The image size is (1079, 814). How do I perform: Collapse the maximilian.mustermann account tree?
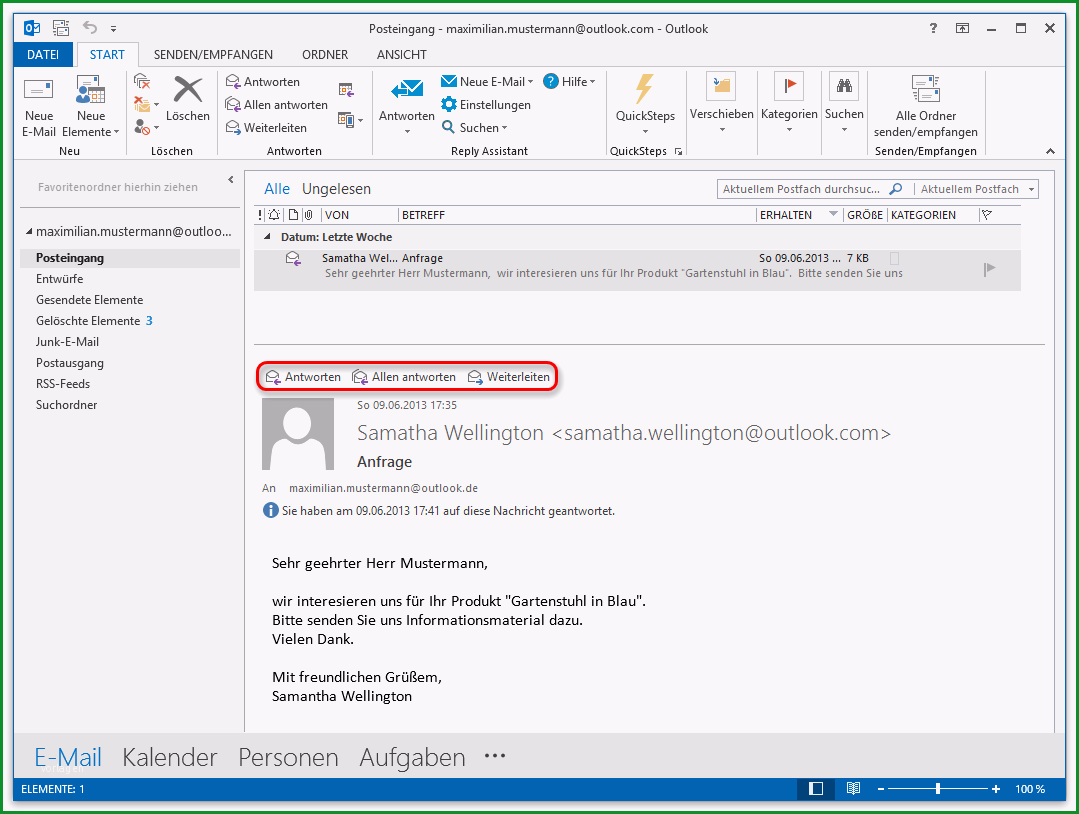[x=29, y=232]
